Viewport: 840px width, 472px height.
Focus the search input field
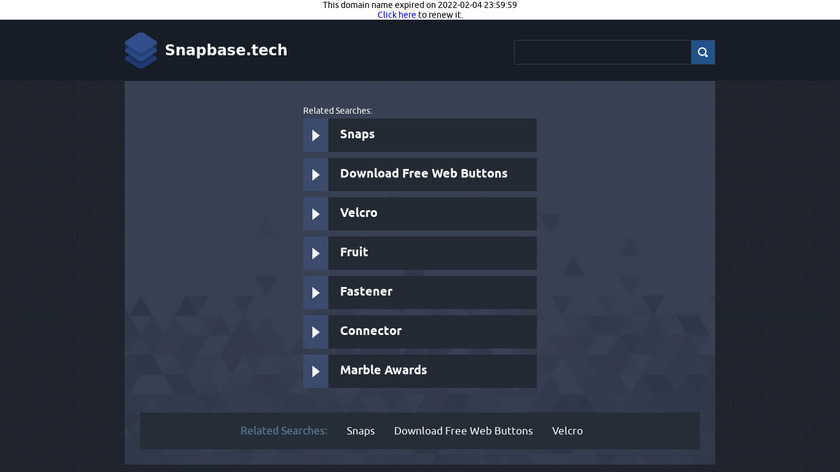(x=602, y=53)
